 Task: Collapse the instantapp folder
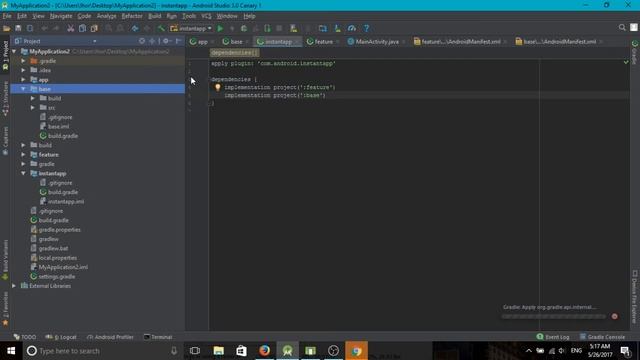(x=23, y=173)
